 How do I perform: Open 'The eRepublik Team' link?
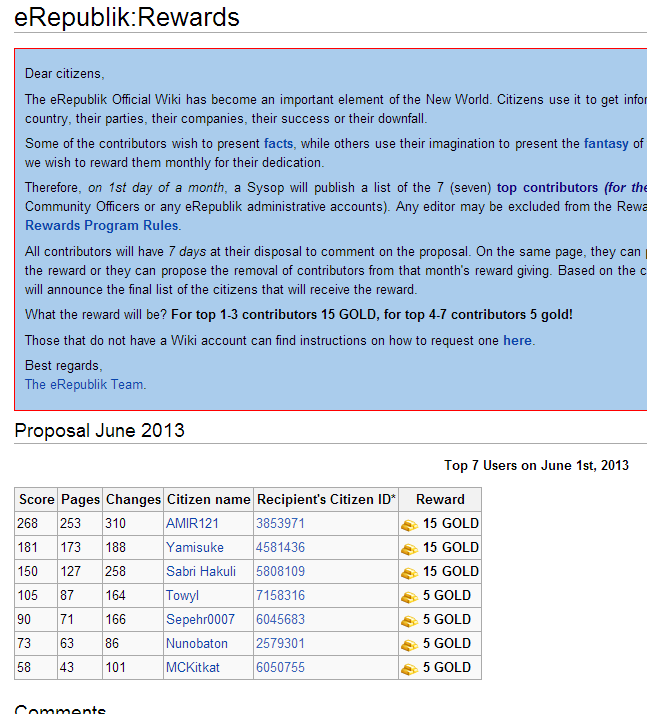84,384
